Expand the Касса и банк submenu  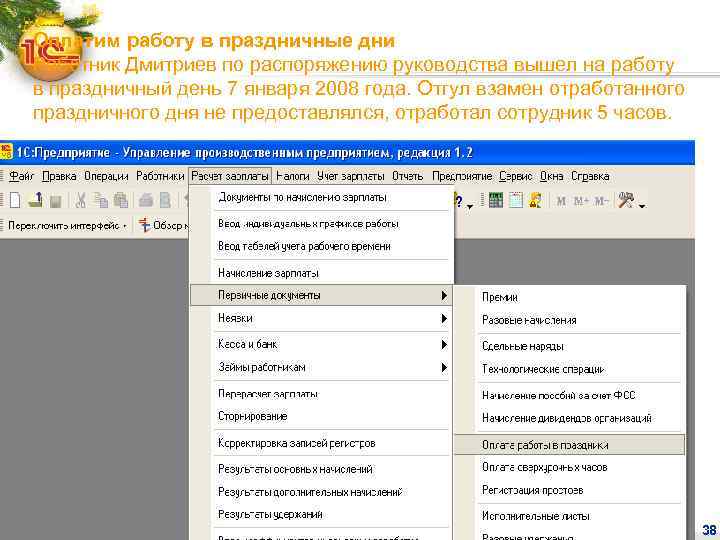[x=320, y=344]
